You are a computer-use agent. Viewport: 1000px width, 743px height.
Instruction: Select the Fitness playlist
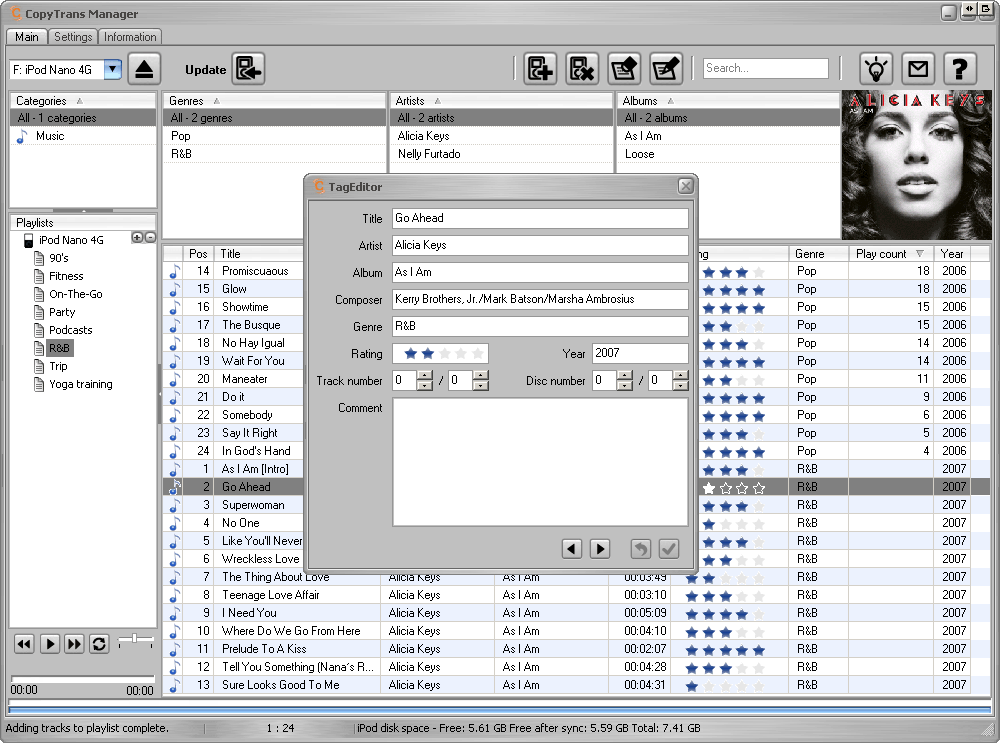click(x=66, y=276)
